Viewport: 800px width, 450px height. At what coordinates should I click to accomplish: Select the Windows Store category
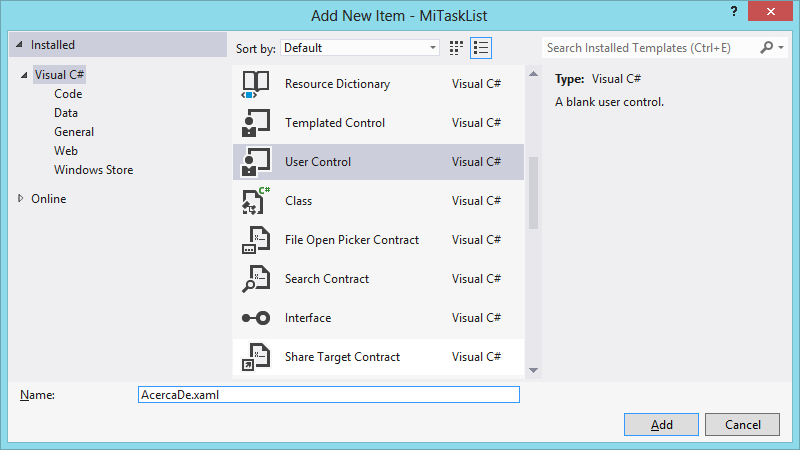coord(93,170)
